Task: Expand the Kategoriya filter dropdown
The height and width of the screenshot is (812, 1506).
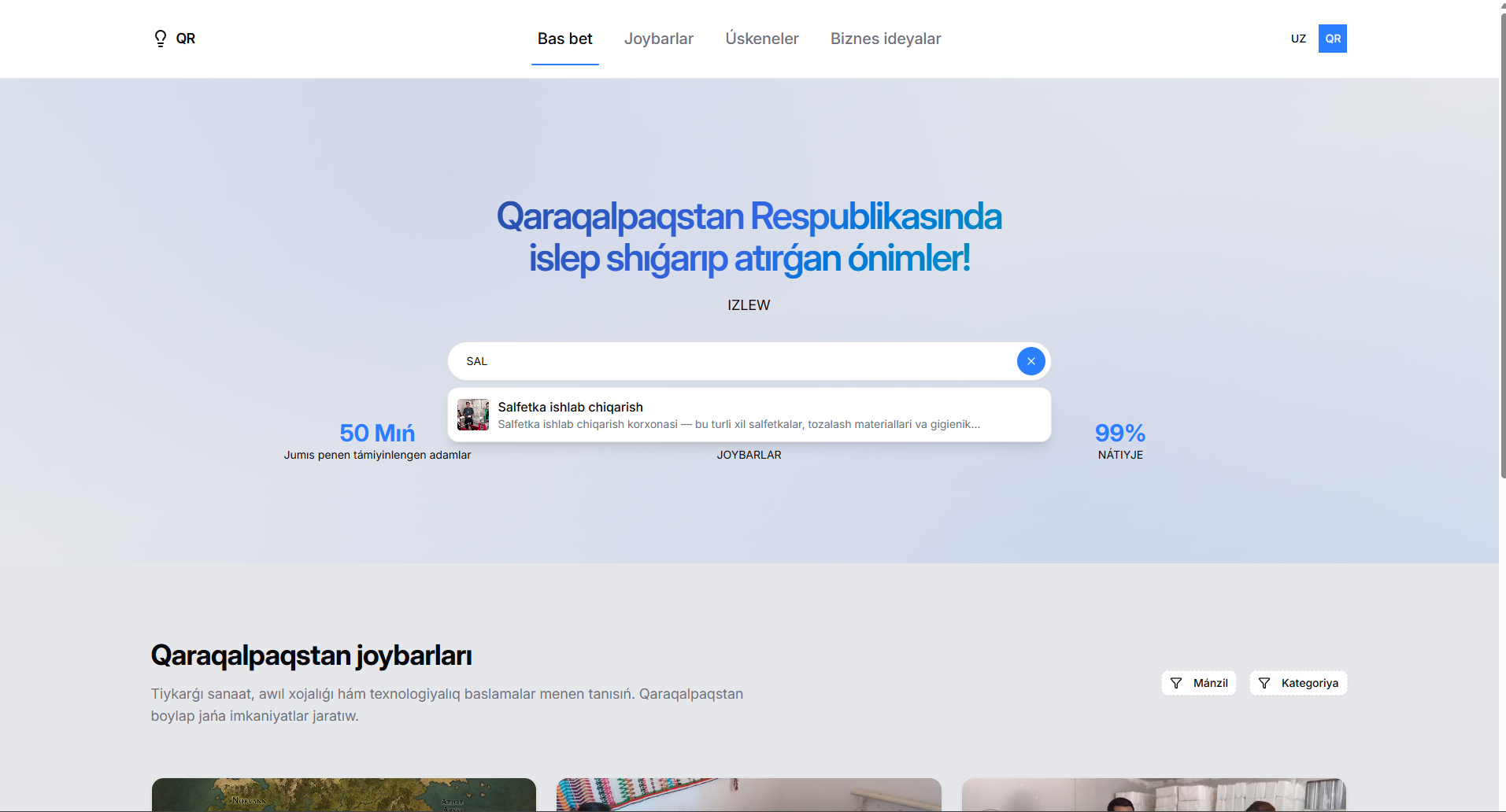Action: point(1298,683)
